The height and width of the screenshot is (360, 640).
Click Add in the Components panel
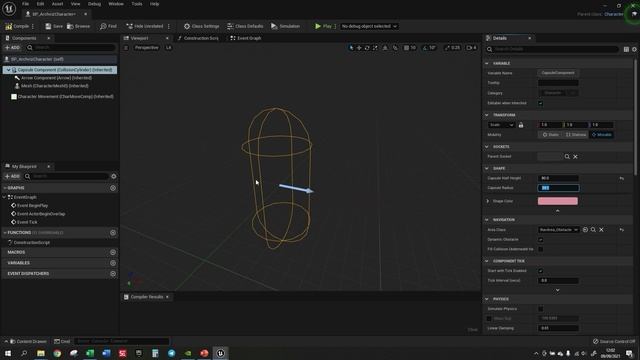pos(12,48)
